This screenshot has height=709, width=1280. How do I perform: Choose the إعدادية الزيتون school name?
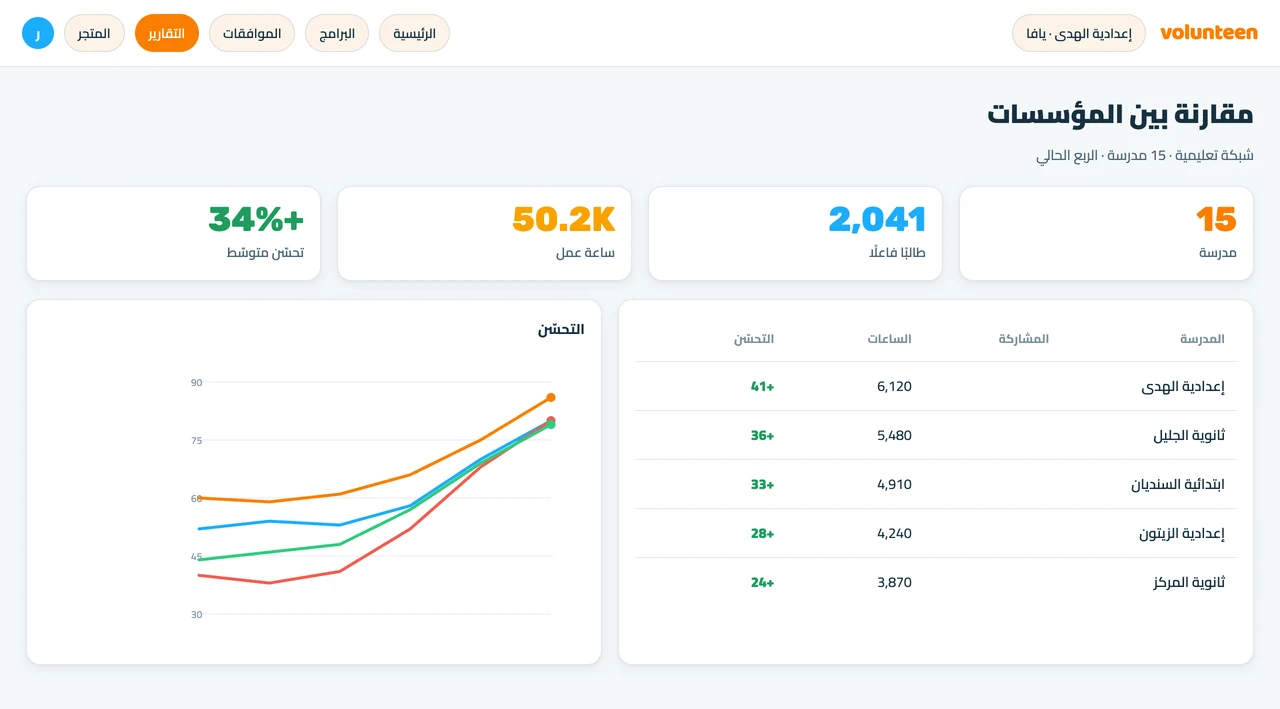[x=1182, y=533]
